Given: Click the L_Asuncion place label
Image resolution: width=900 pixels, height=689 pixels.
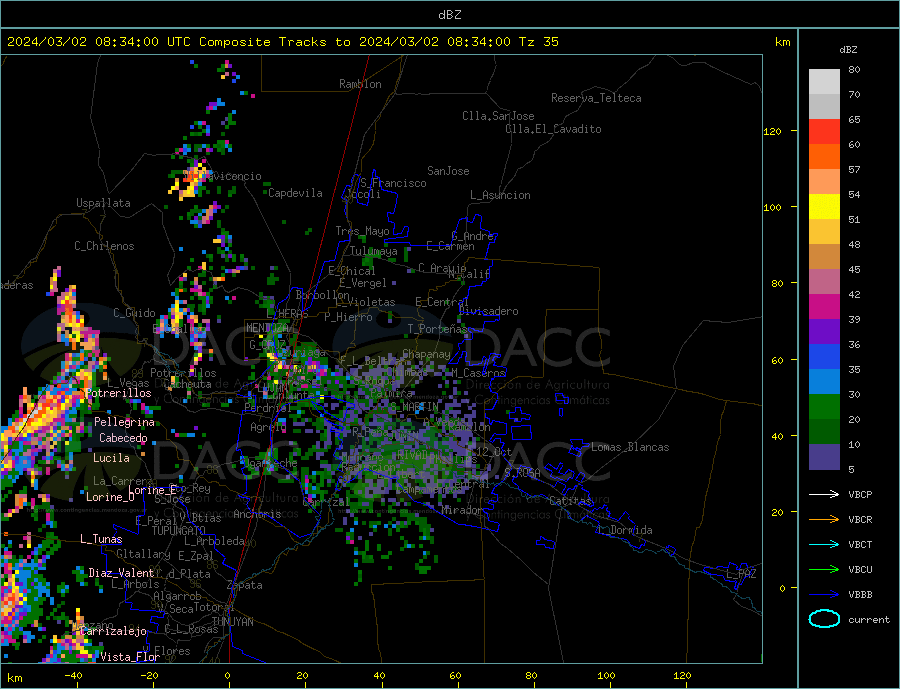Looking at the screenshot, I should [500, 195].
